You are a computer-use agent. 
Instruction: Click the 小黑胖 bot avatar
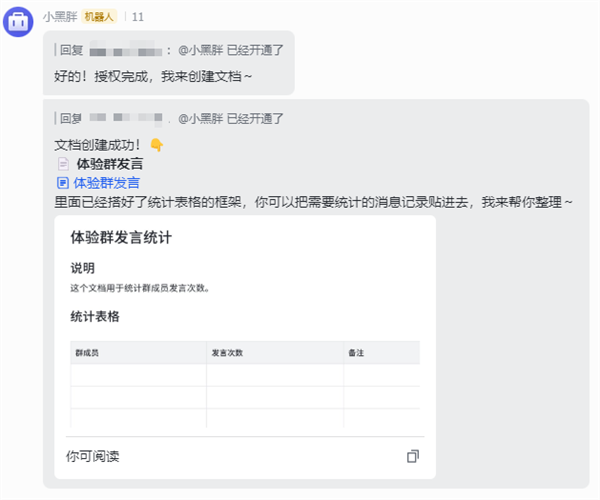(x=20, y=20)
